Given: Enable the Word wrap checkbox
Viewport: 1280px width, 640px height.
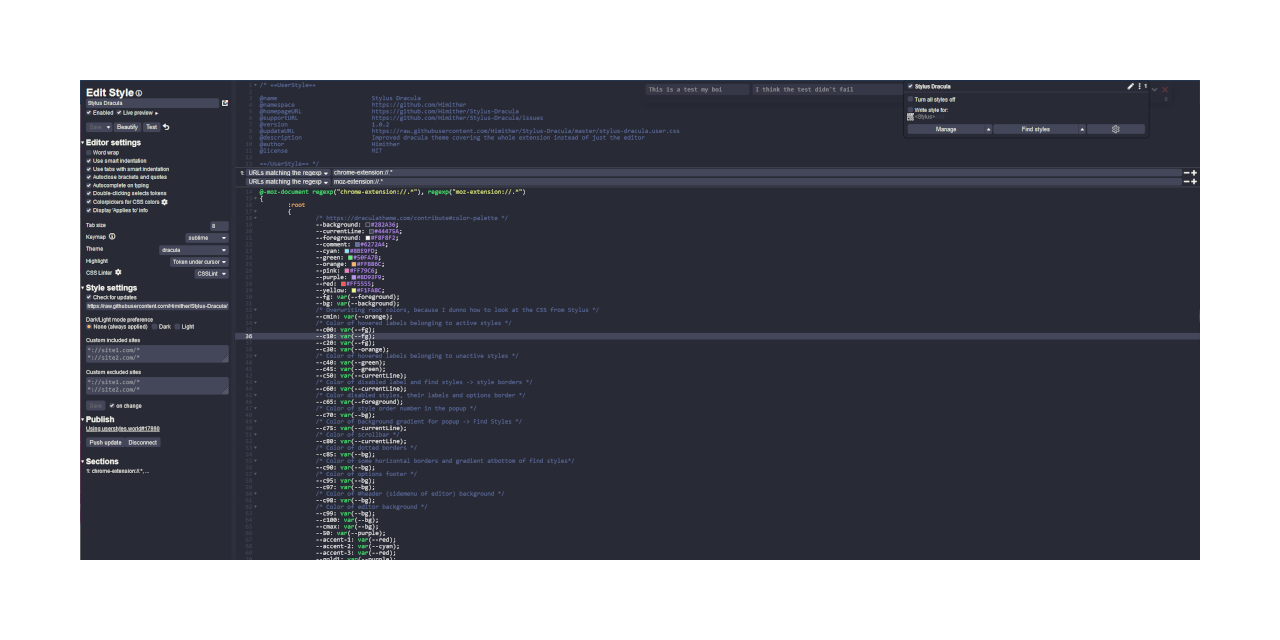Looking at the screenshot, I should (x=89, y=152).
